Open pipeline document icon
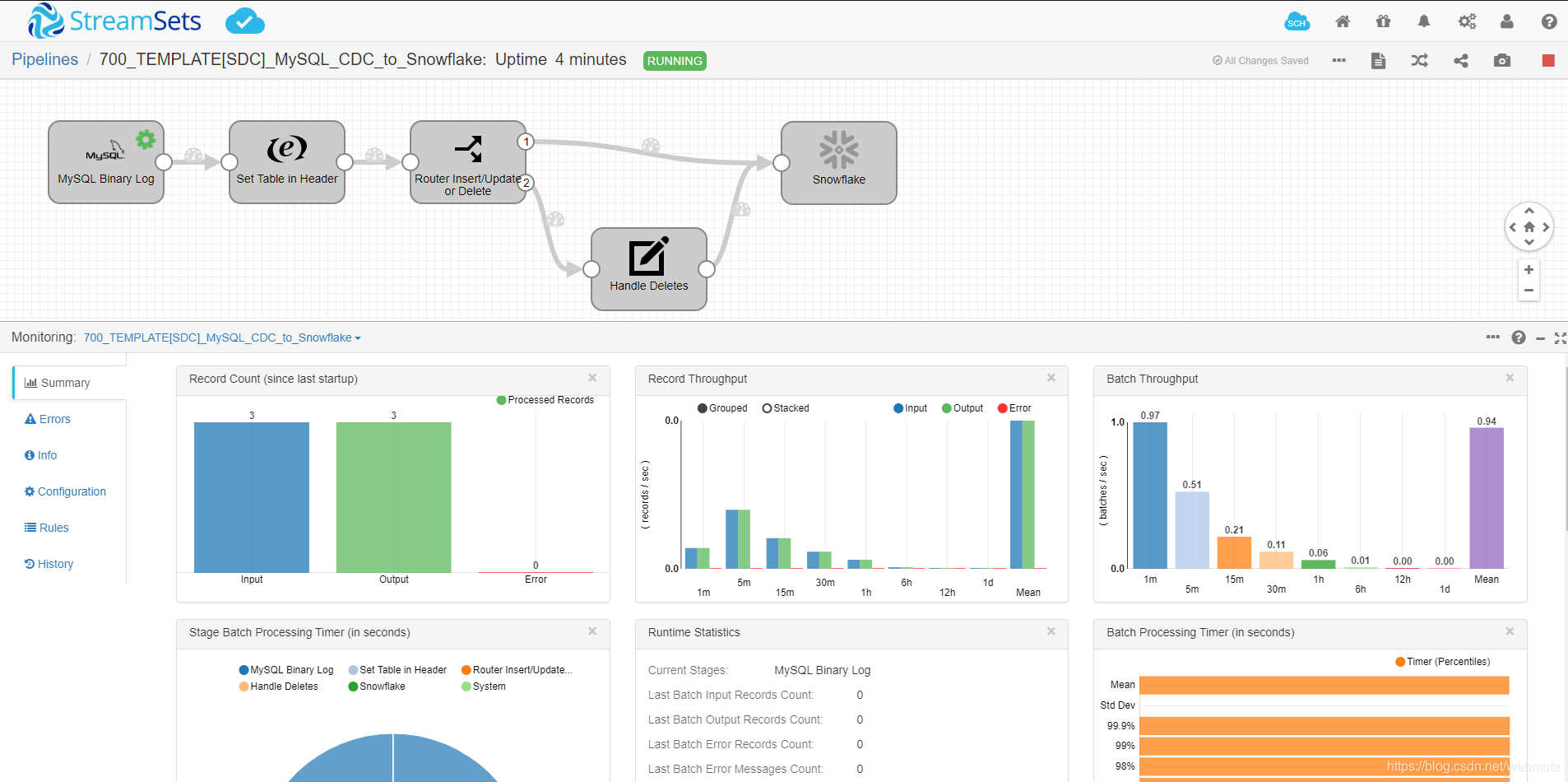Viewport: 1568px width, 782px height. (x=1379, y=60)
